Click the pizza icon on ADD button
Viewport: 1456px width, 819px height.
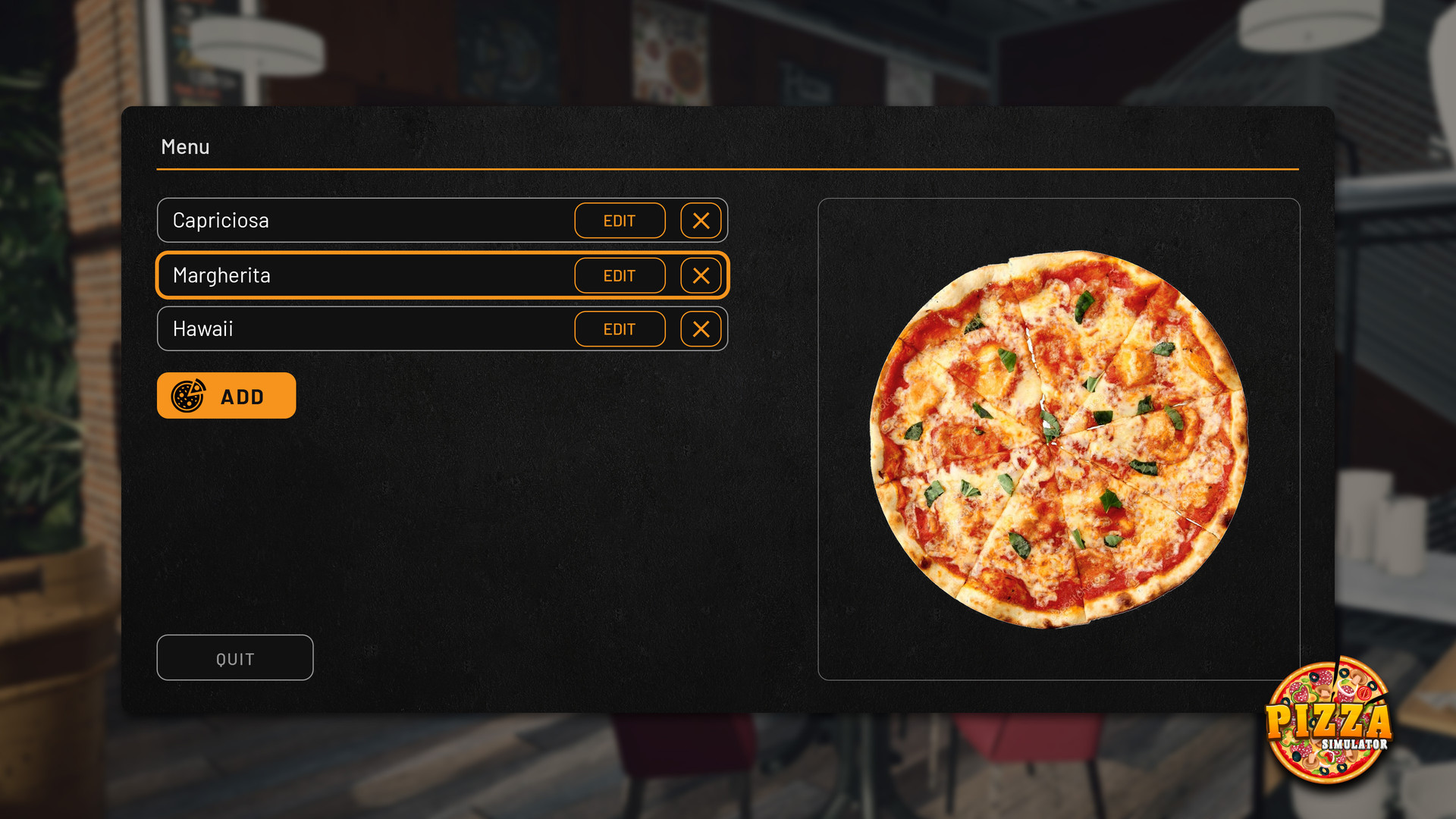tap(189, 397)
